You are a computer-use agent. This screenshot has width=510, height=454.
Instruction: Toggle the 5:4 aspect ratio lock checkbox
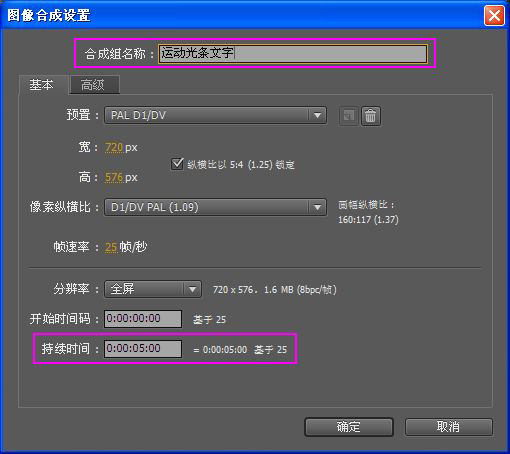click(177, 164)
